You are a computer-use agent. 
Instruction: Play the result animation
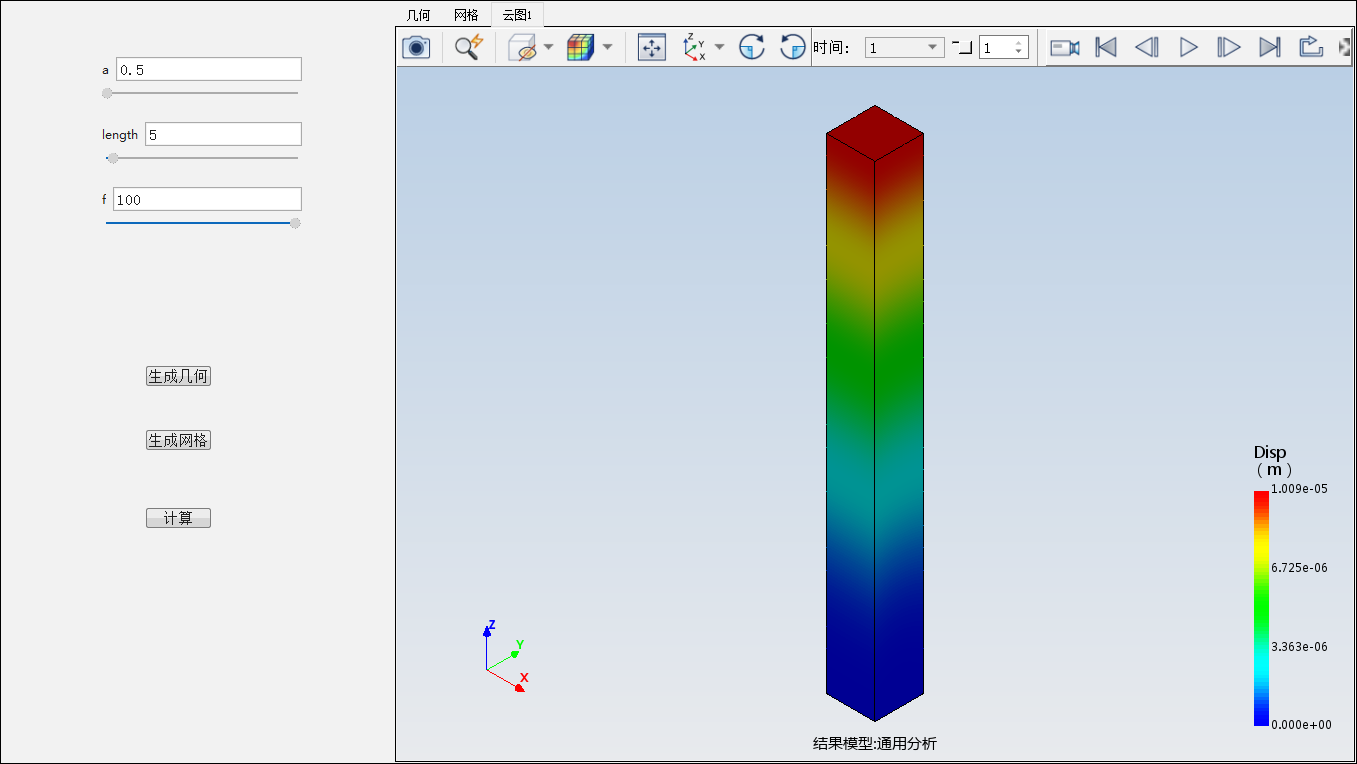pos(1188,47)
